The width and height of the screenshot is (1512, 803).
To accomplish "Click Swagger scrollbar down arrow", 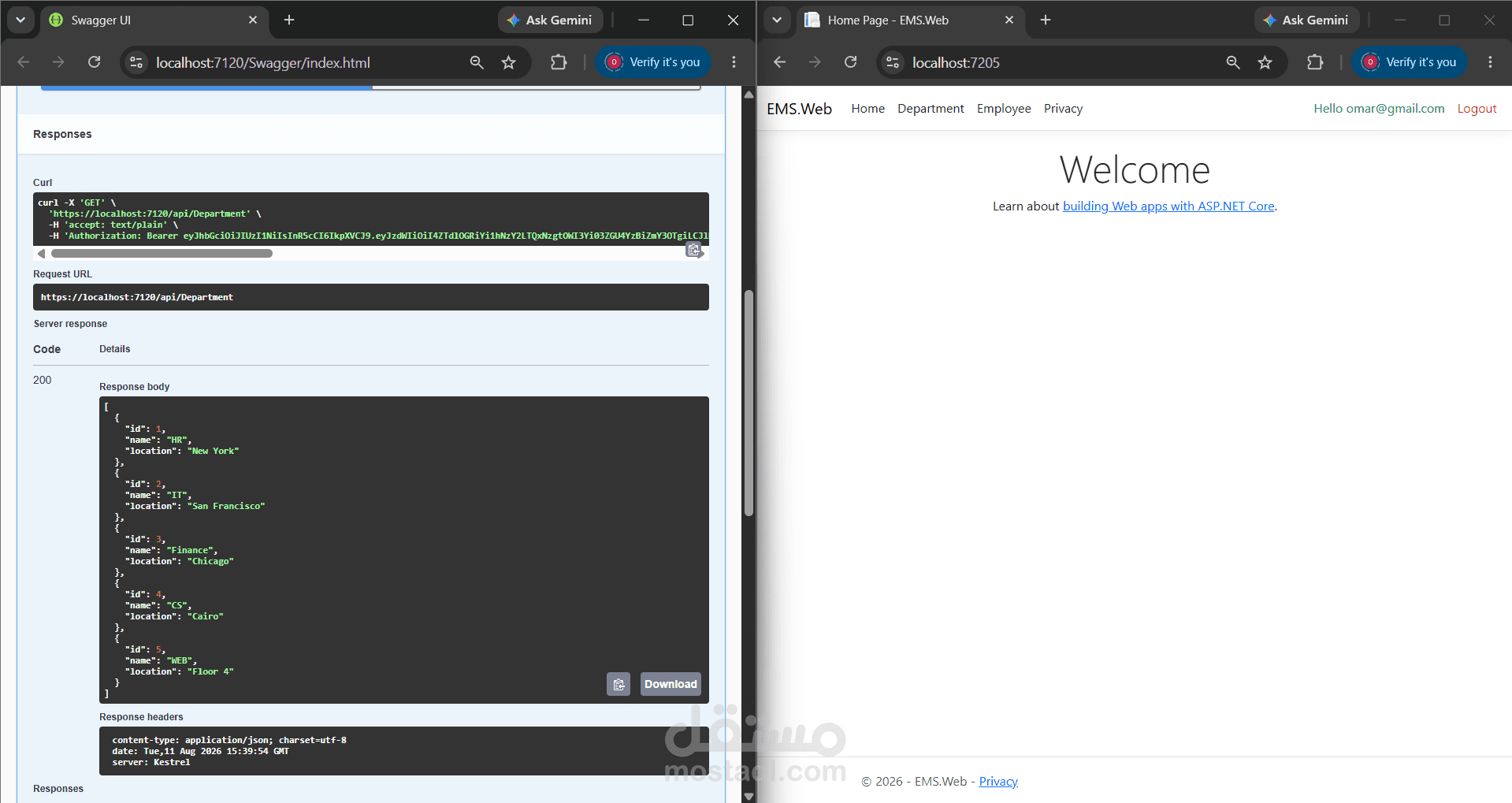I will pos(749,796).
